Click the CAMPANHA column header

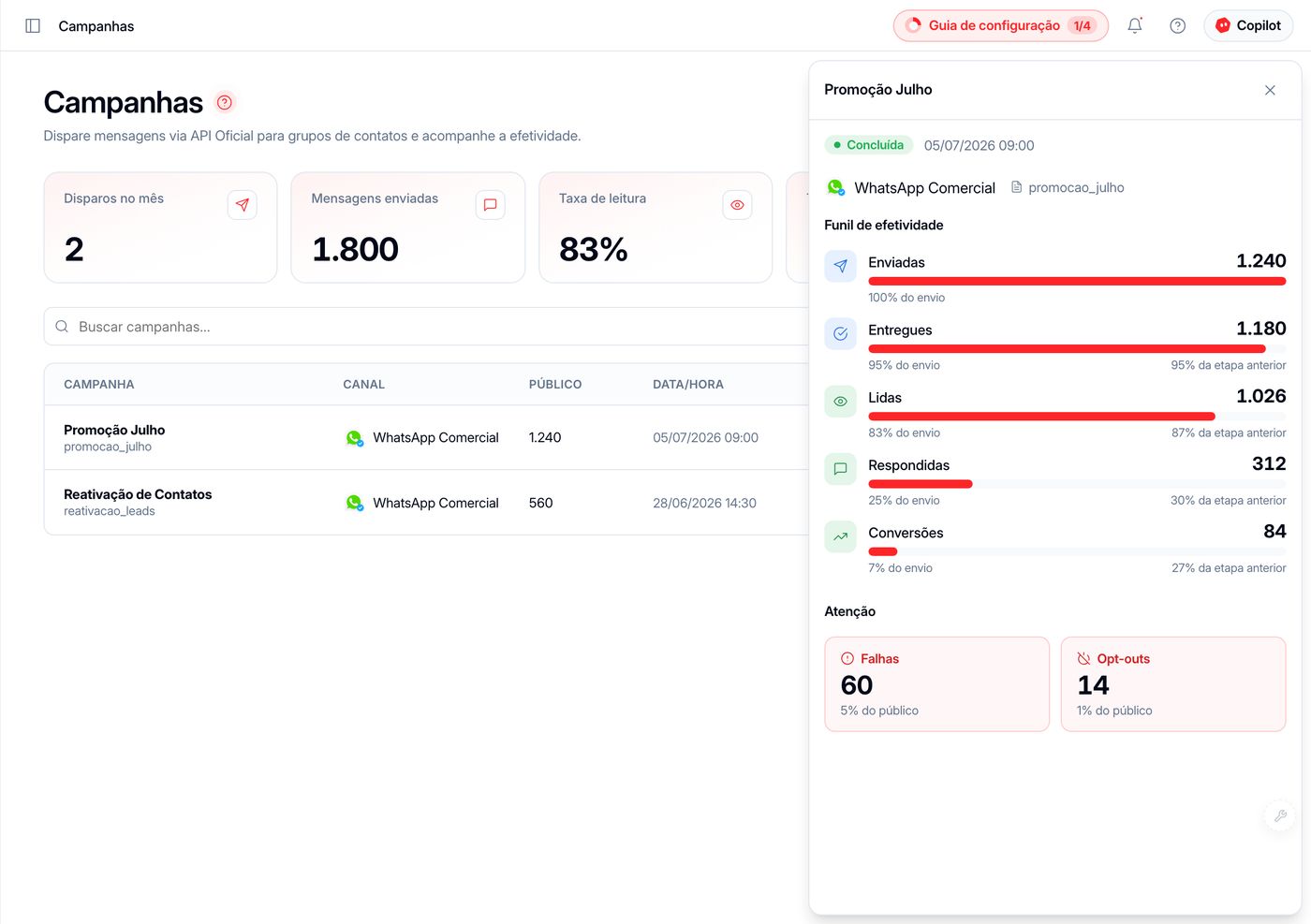coord(99,385)
